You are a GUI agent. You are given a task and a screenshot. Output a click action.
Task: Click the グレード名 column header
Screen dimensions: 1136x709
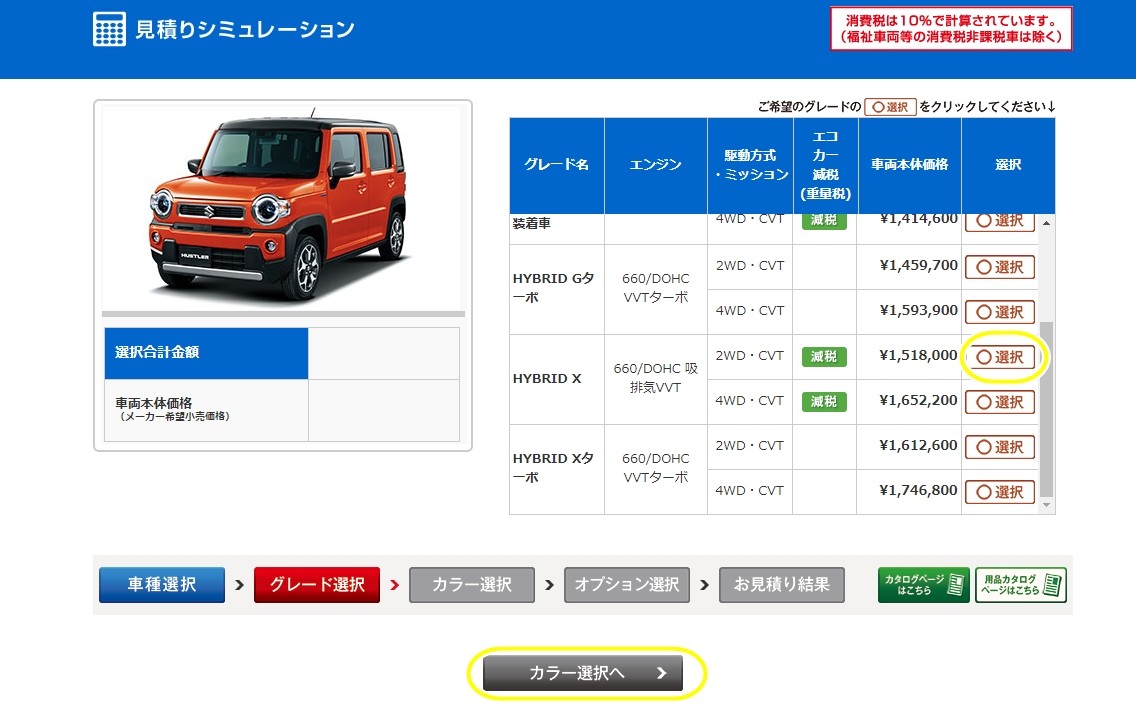[556, 165]
